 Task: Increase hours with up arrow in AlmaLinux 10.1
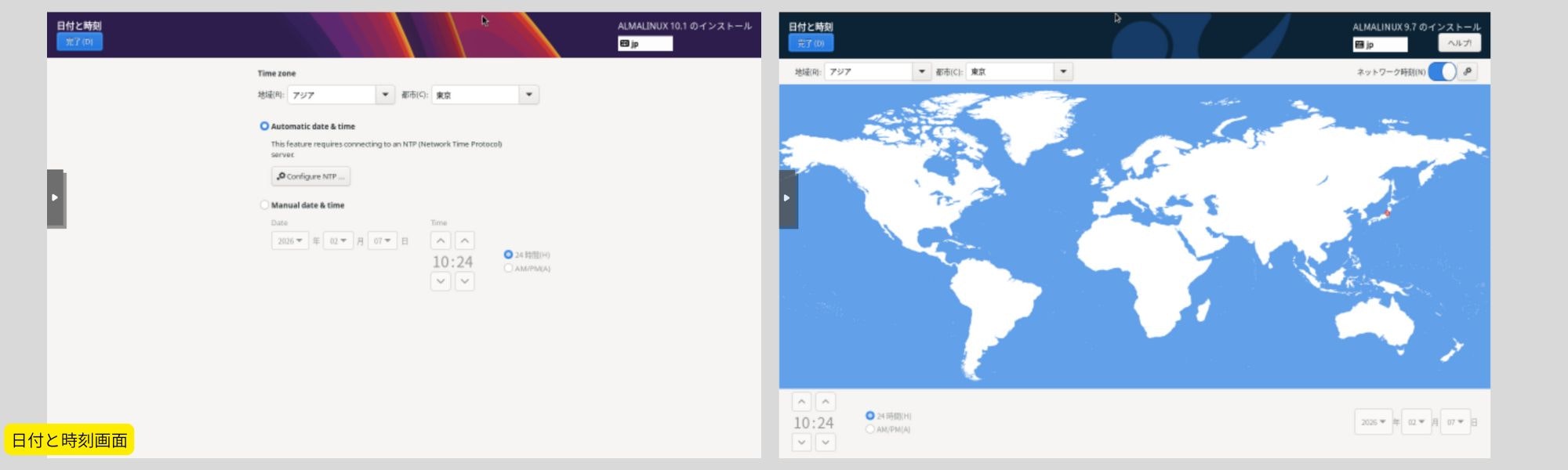coord(441,240)
